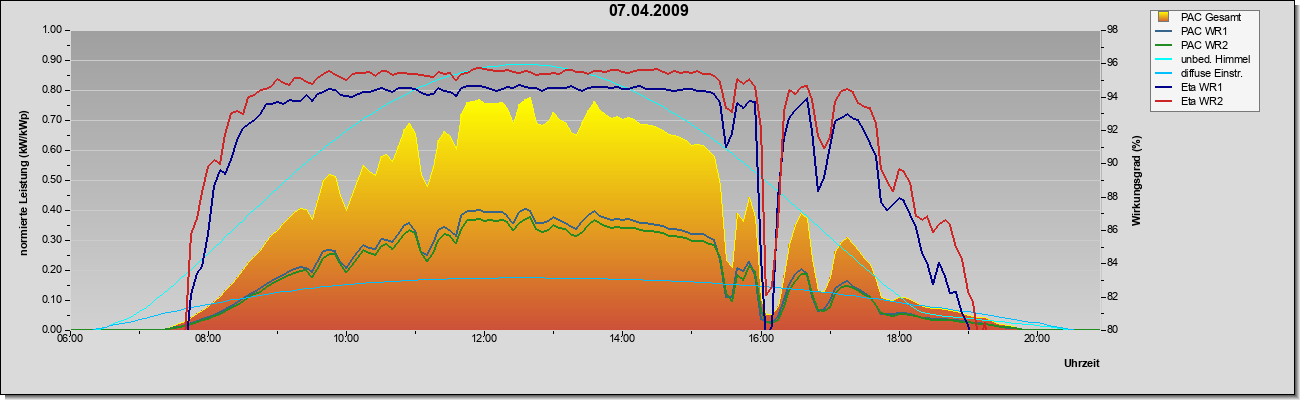Click the 12:00 label on the time axis
The image size is (1300, 400).
point(484,338)
